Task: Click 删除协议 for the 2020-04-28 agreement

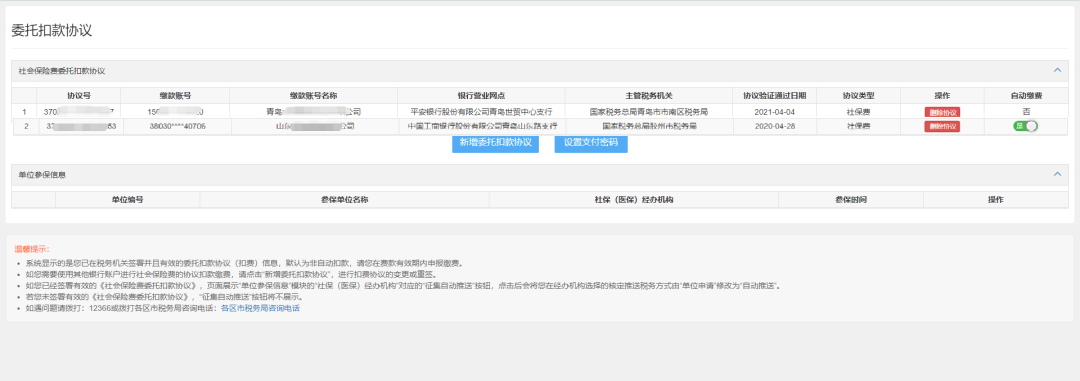Action: click(942, 127)
